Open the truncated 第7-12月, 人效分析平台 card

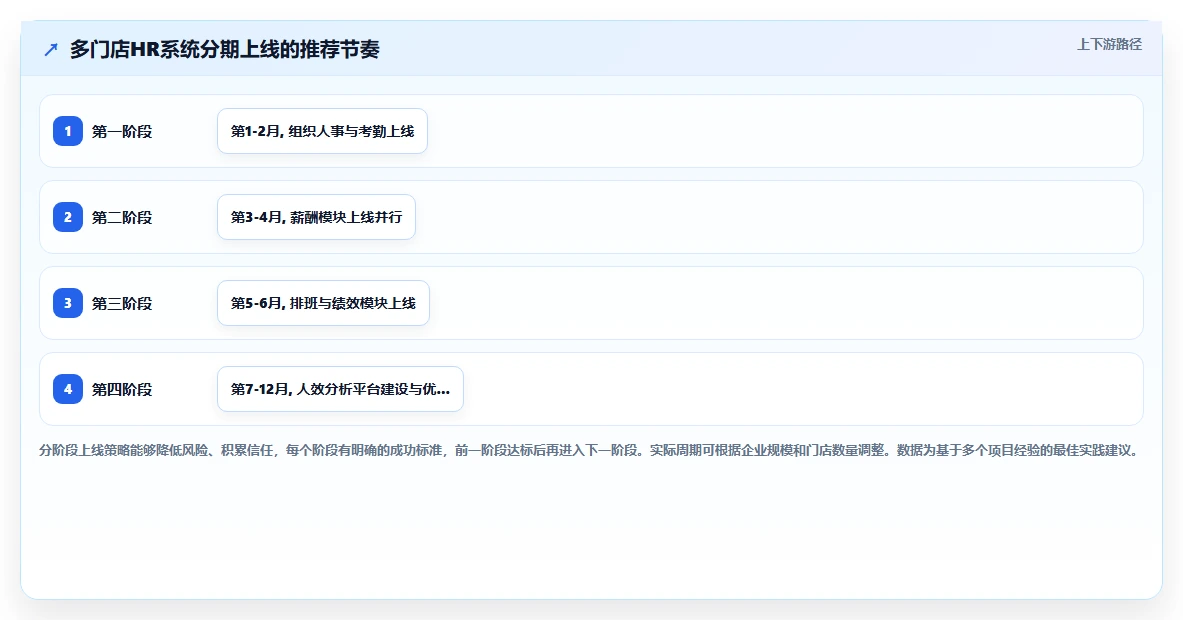coord(340,389)
